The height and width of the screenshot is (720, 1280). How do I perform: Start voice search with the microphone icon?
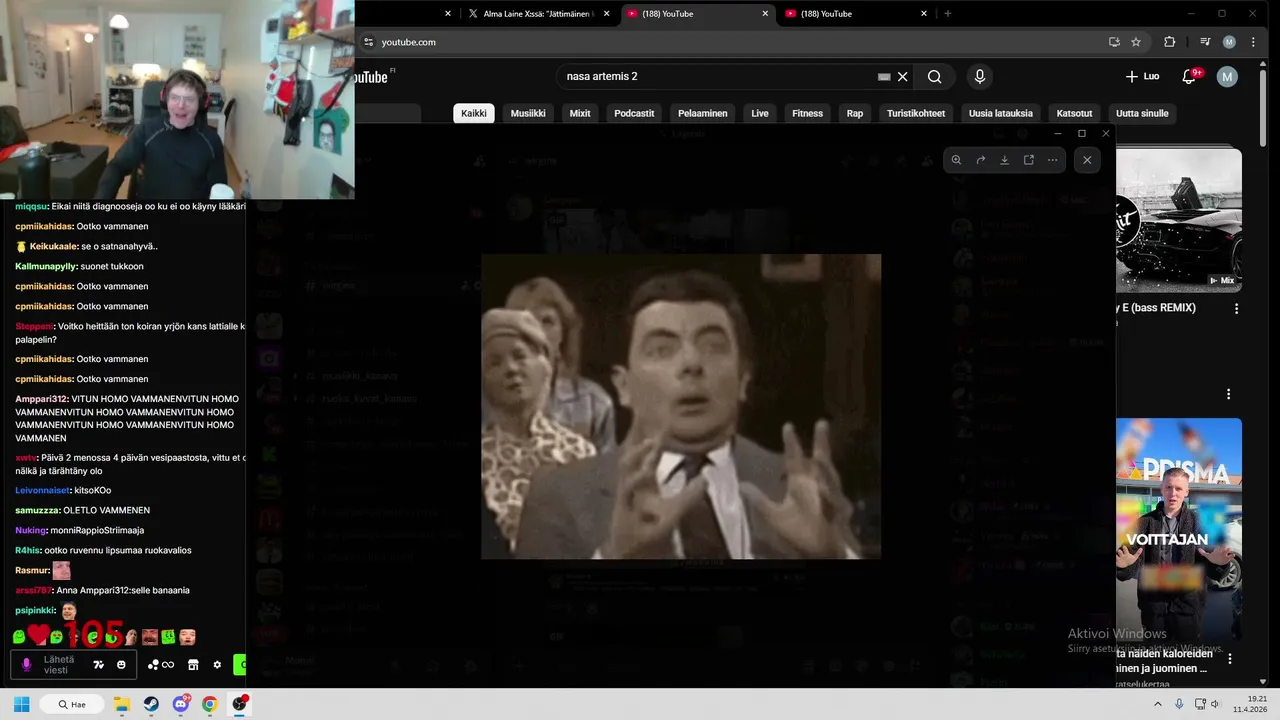(x=979, y=77)
